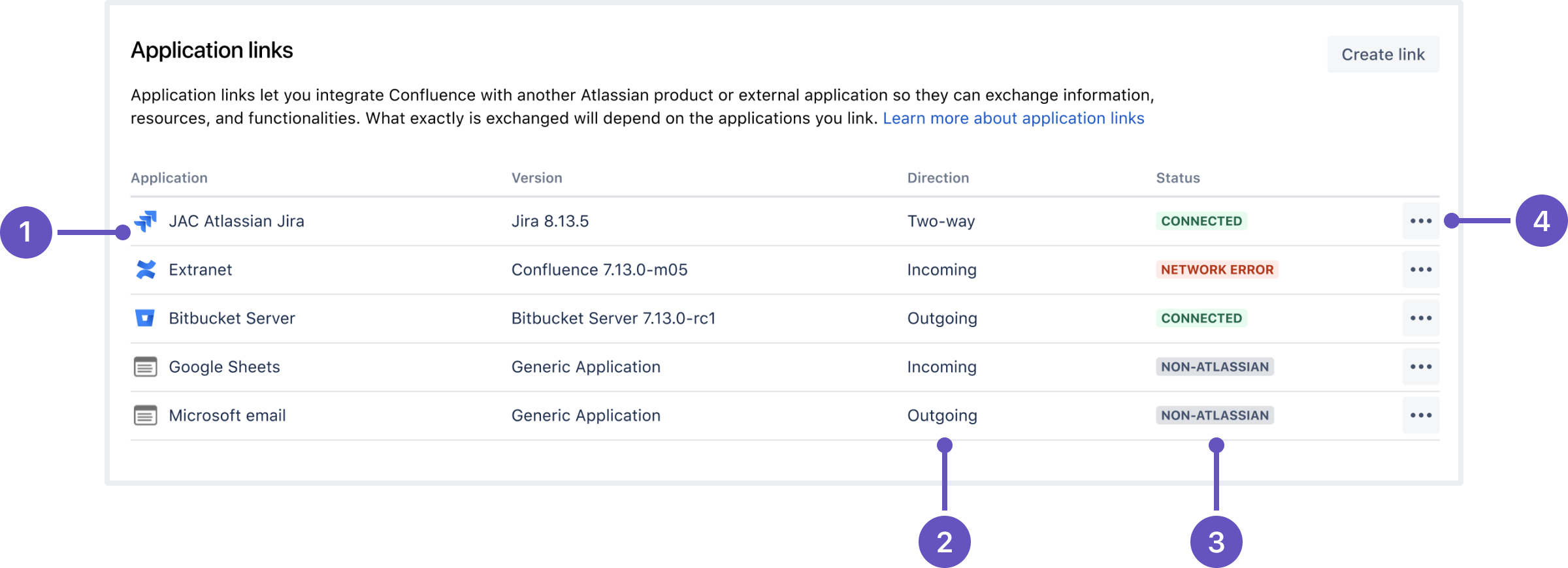Viewport: 1568px width, 568px height.
Task: Click the CONNECTED status for JAC Atlassian Jira
Action: pos(1201,221)
